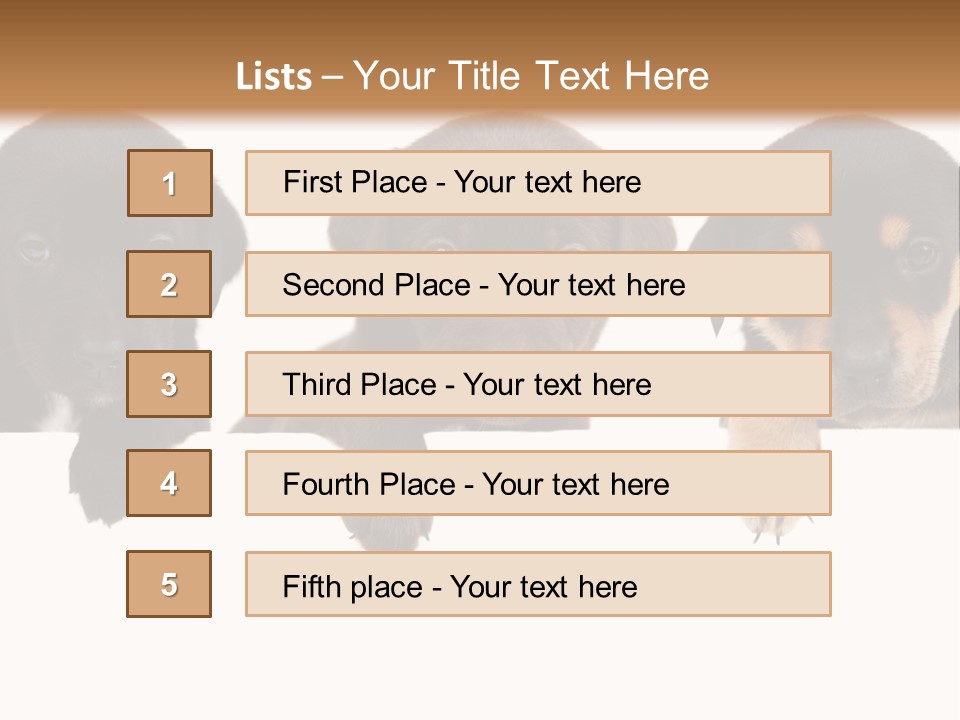Click the number 2 box
Viewport: 960px width, 720px height.
coord(169,284)
